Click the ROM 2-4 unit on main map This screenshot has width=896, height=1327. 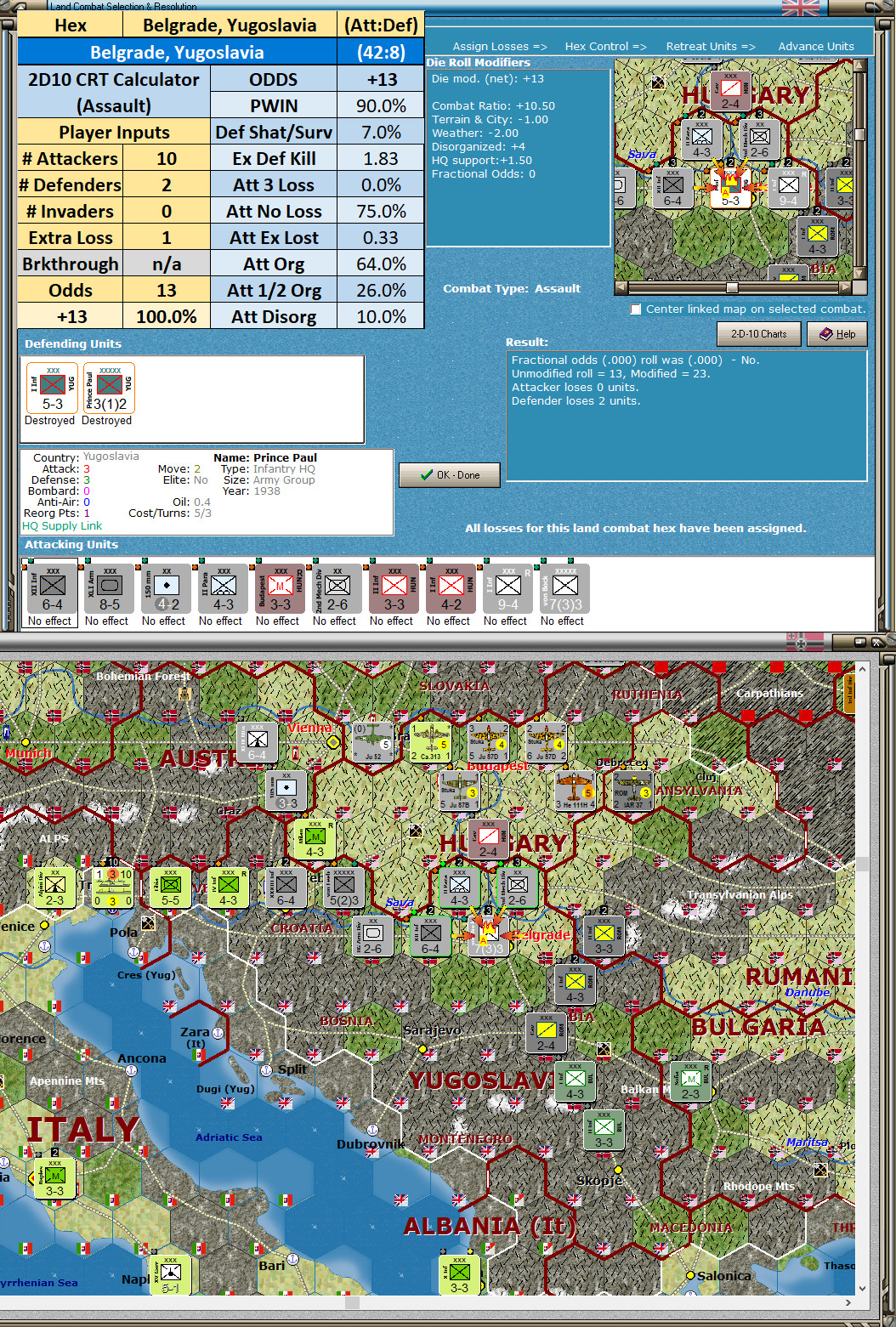tap(546, 1033)
